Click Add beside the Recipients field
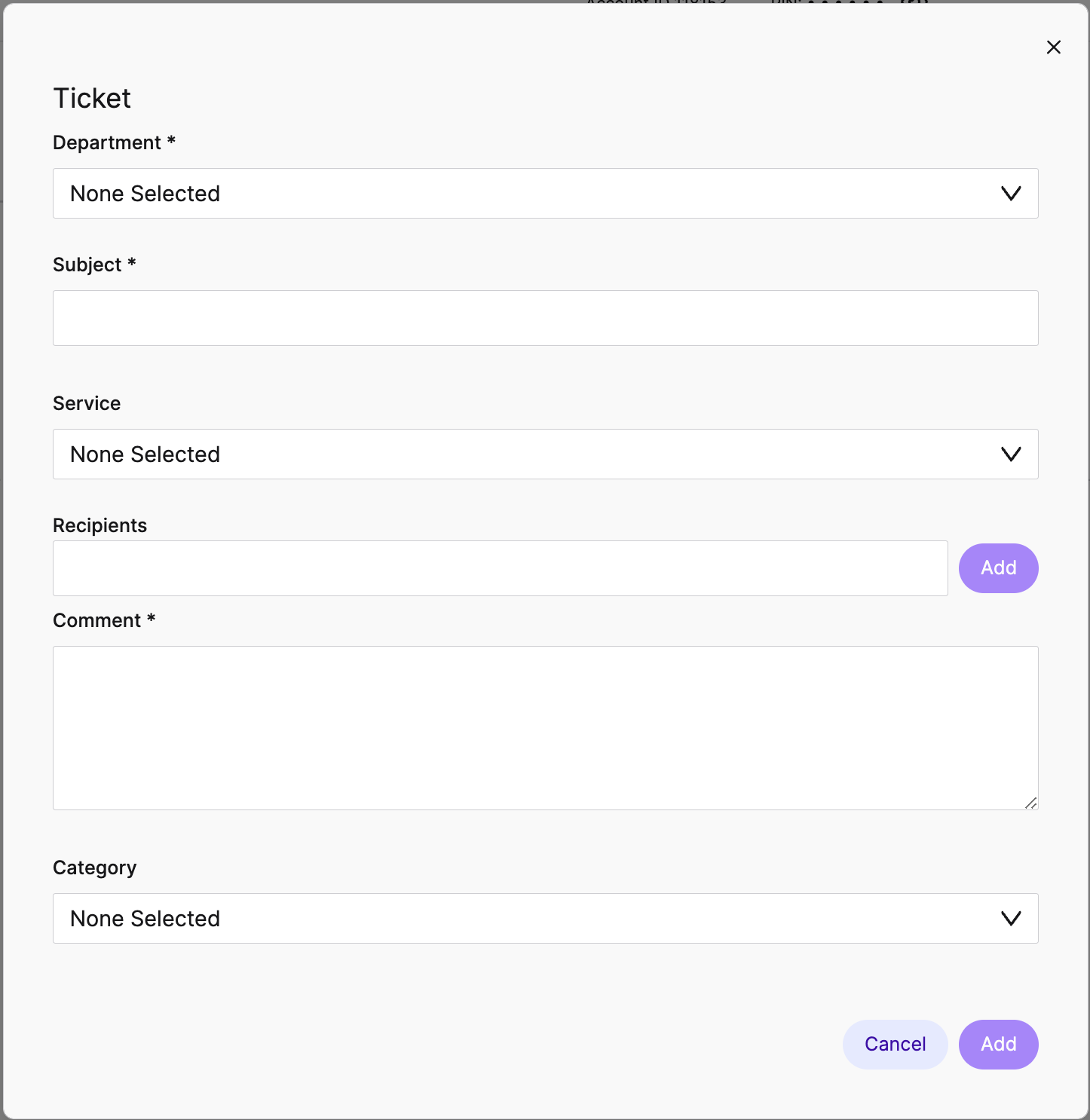The image size is (1090, 1120). pos(998,568)
